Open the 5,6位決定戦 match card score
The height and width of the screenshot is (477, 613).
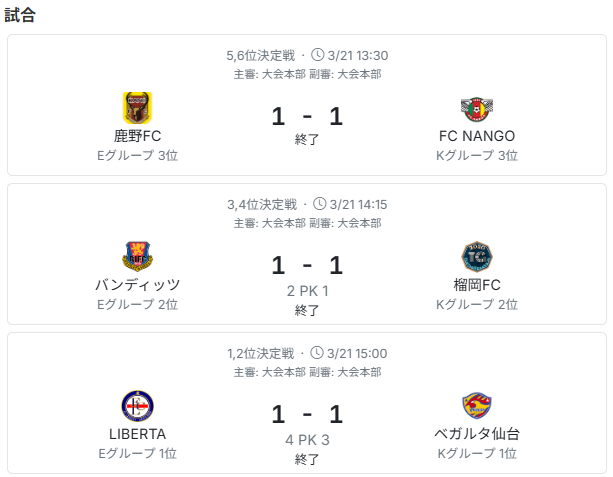[307, 116]
